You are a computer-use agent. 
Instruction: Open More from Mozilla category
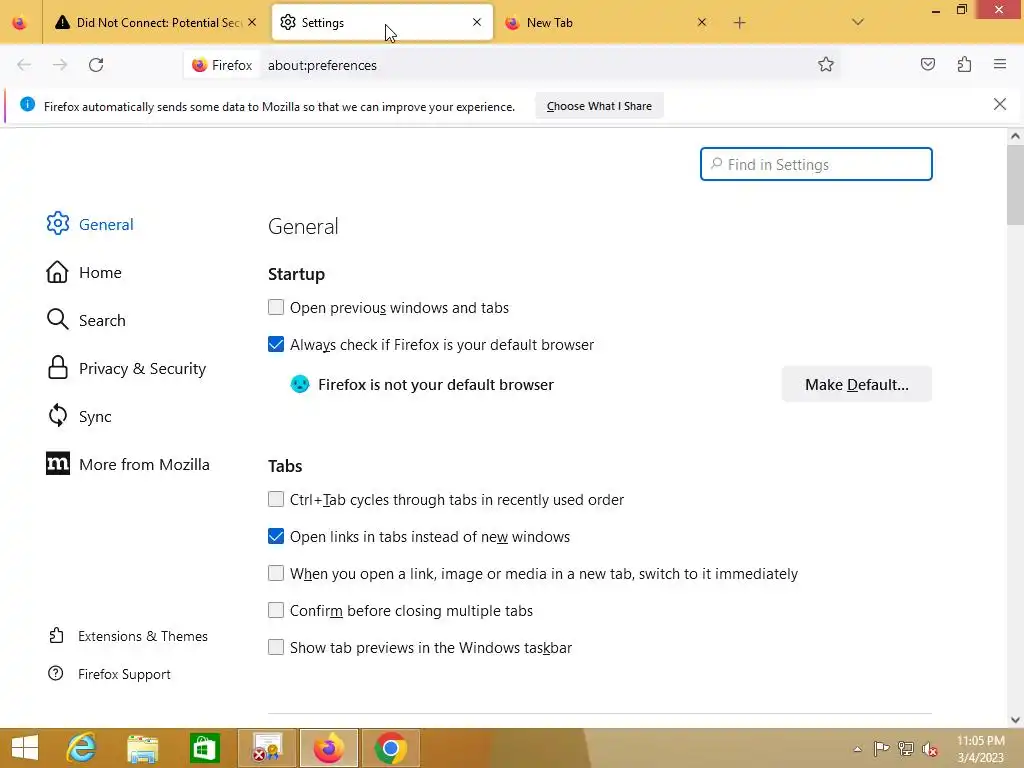tap(128, 464)
